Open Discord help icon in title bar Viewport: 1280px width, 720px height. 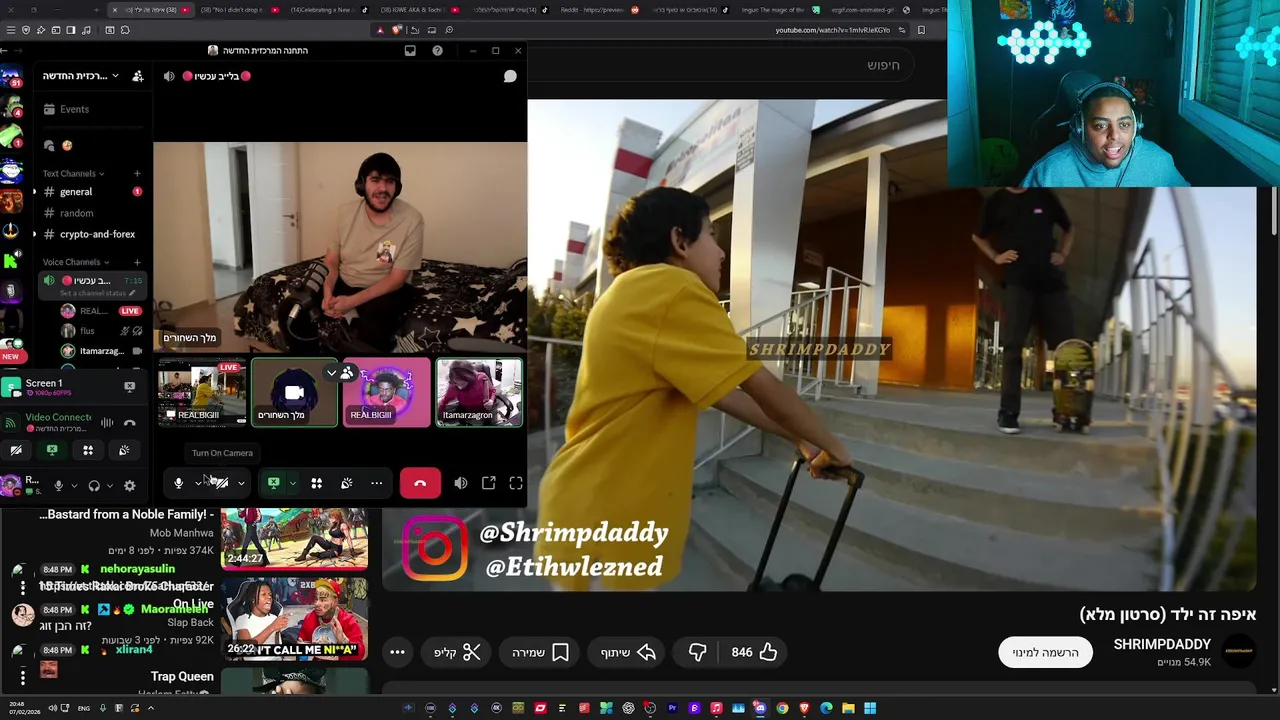click(x=437, y=50)
